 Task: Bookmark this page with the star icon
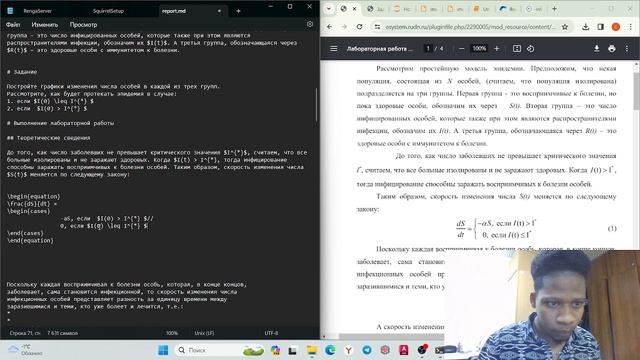565,27
